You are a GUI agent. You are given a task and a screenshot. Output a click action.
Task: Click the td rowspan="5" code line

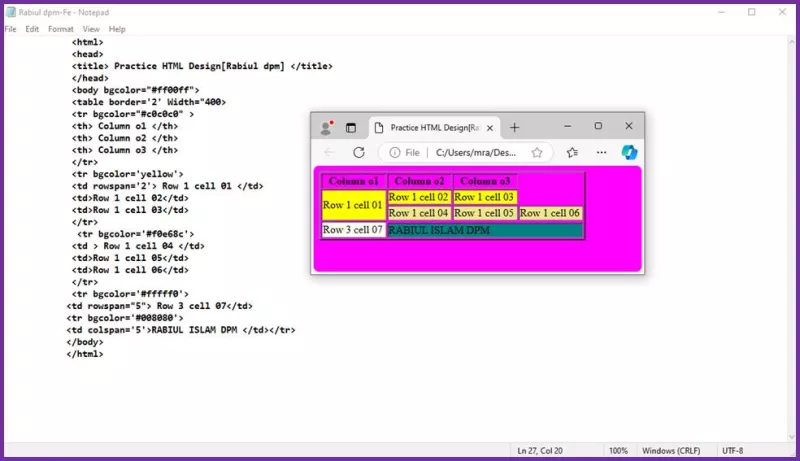[160, 306]
